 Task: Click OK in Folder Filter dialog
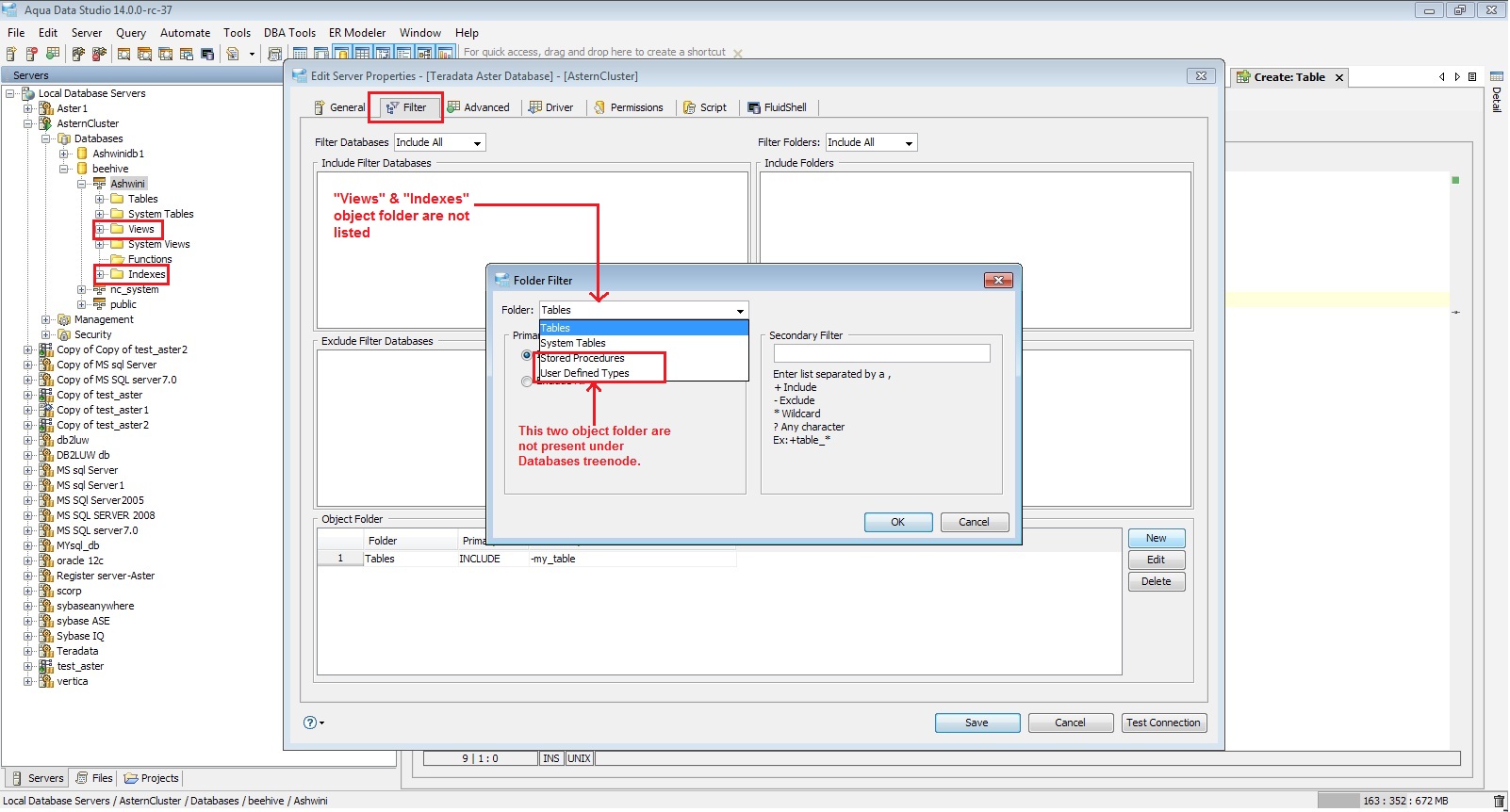coord(898,522)
